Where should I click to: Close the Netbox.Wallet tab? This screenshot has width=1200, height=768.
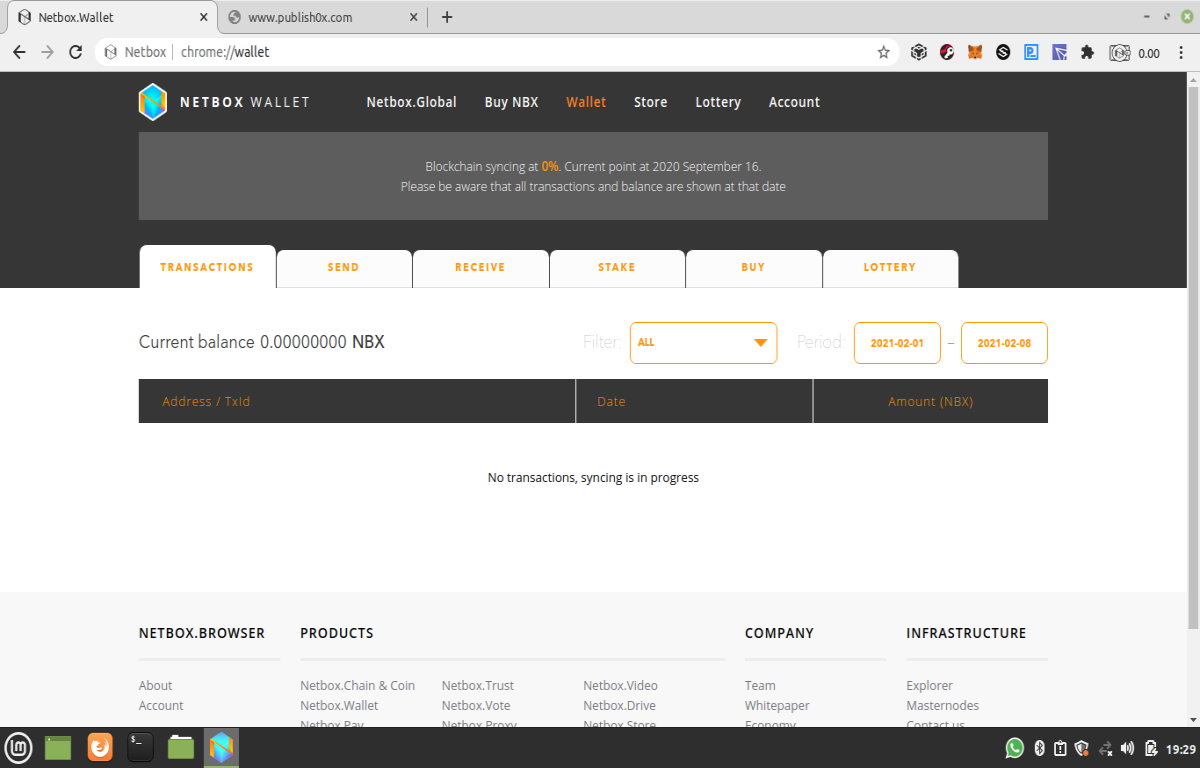[203, 17]
